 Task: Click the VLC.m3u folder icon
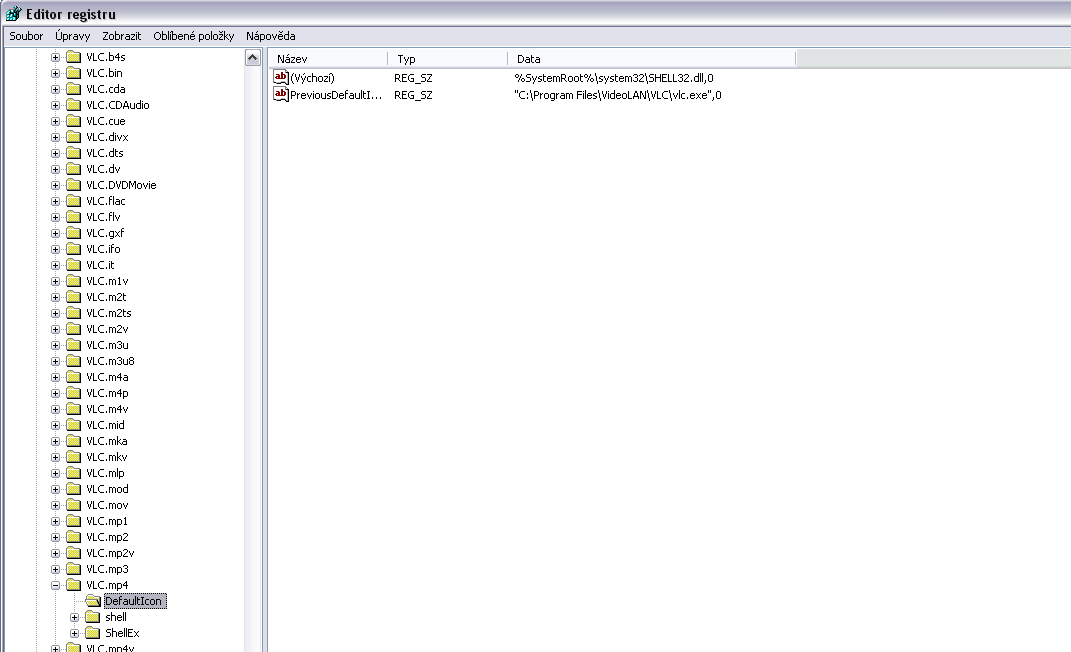tap(74, 345)
